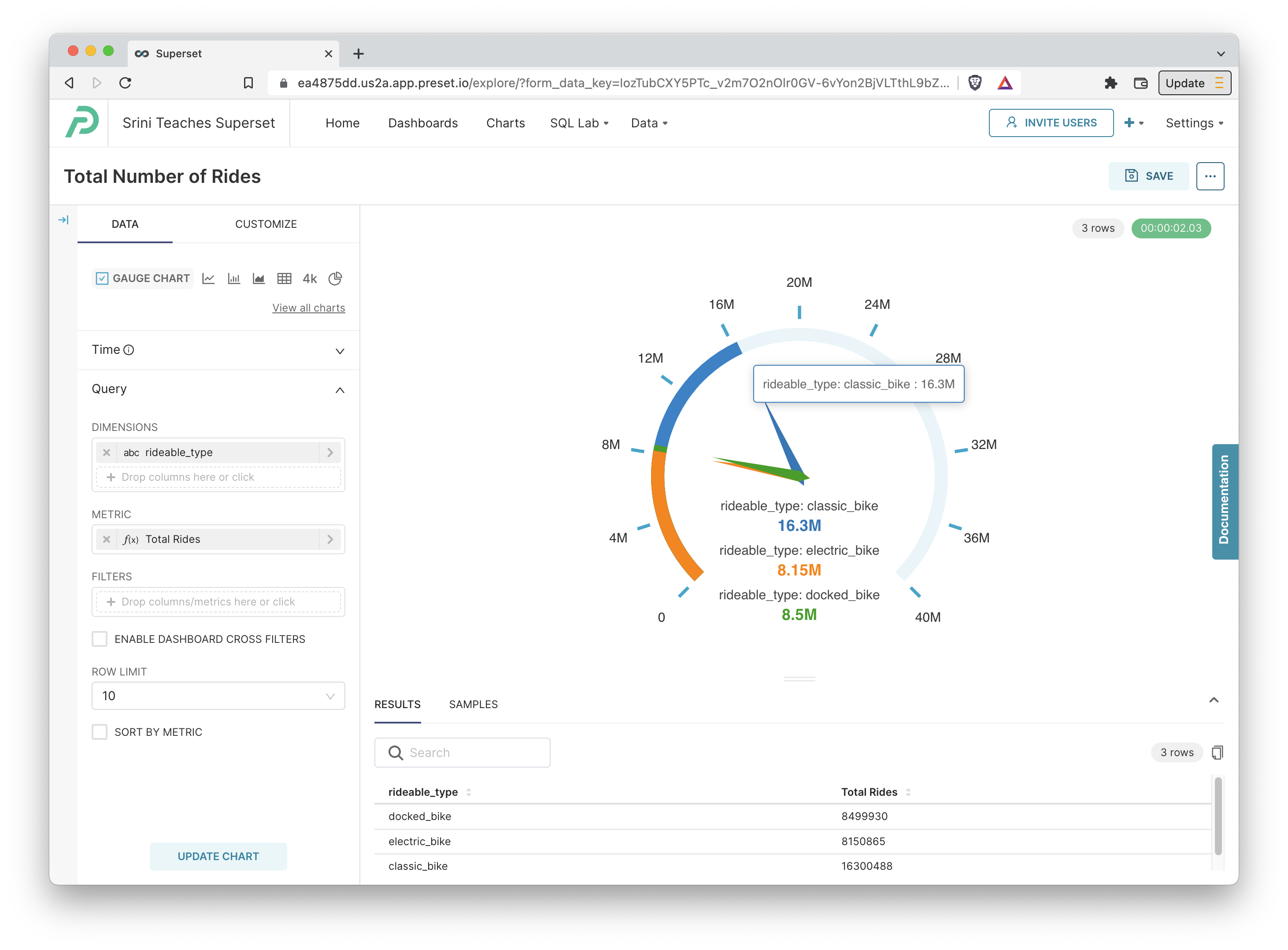Screen dimensions: 1288x950
Task: Open Total Rides metric options arrow
Action: 330,539
